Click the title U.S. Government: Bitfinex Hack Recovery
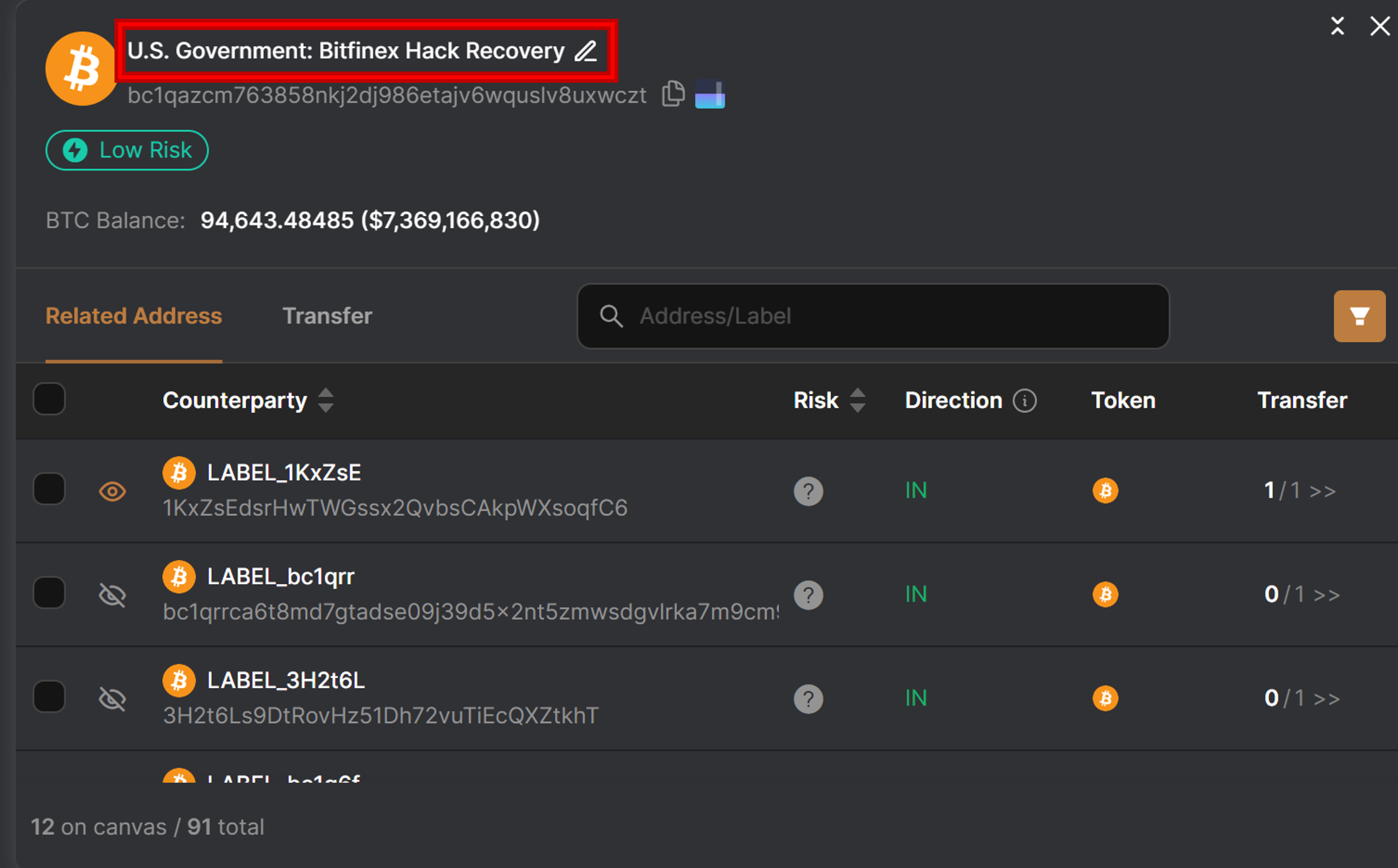Viewport: 1398px width, 868px height. coord(346,51)
